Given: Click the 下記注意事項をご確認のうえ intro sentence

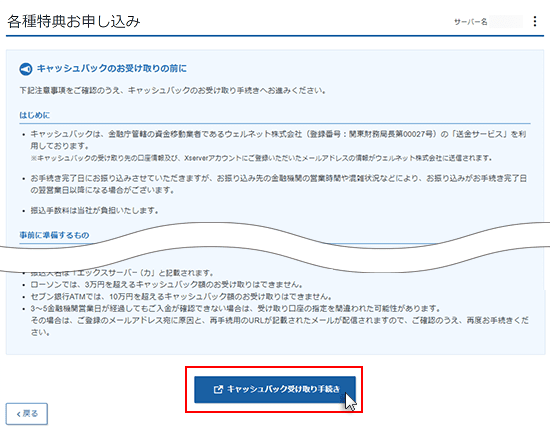Looking at the screenshot, I should click(173, 90).
